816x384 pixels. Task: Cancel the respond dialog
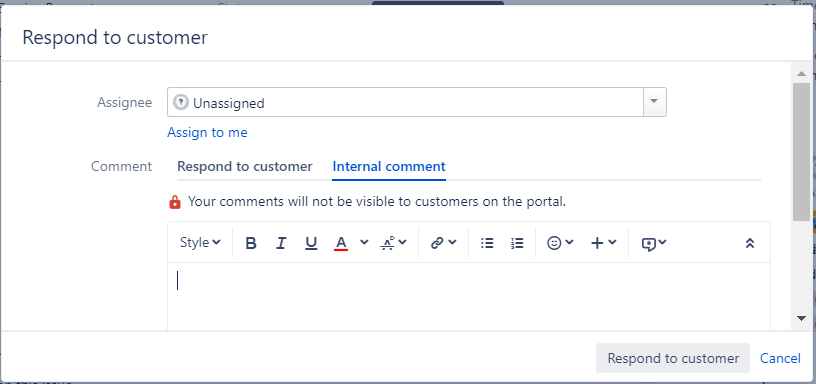(780, 358)
